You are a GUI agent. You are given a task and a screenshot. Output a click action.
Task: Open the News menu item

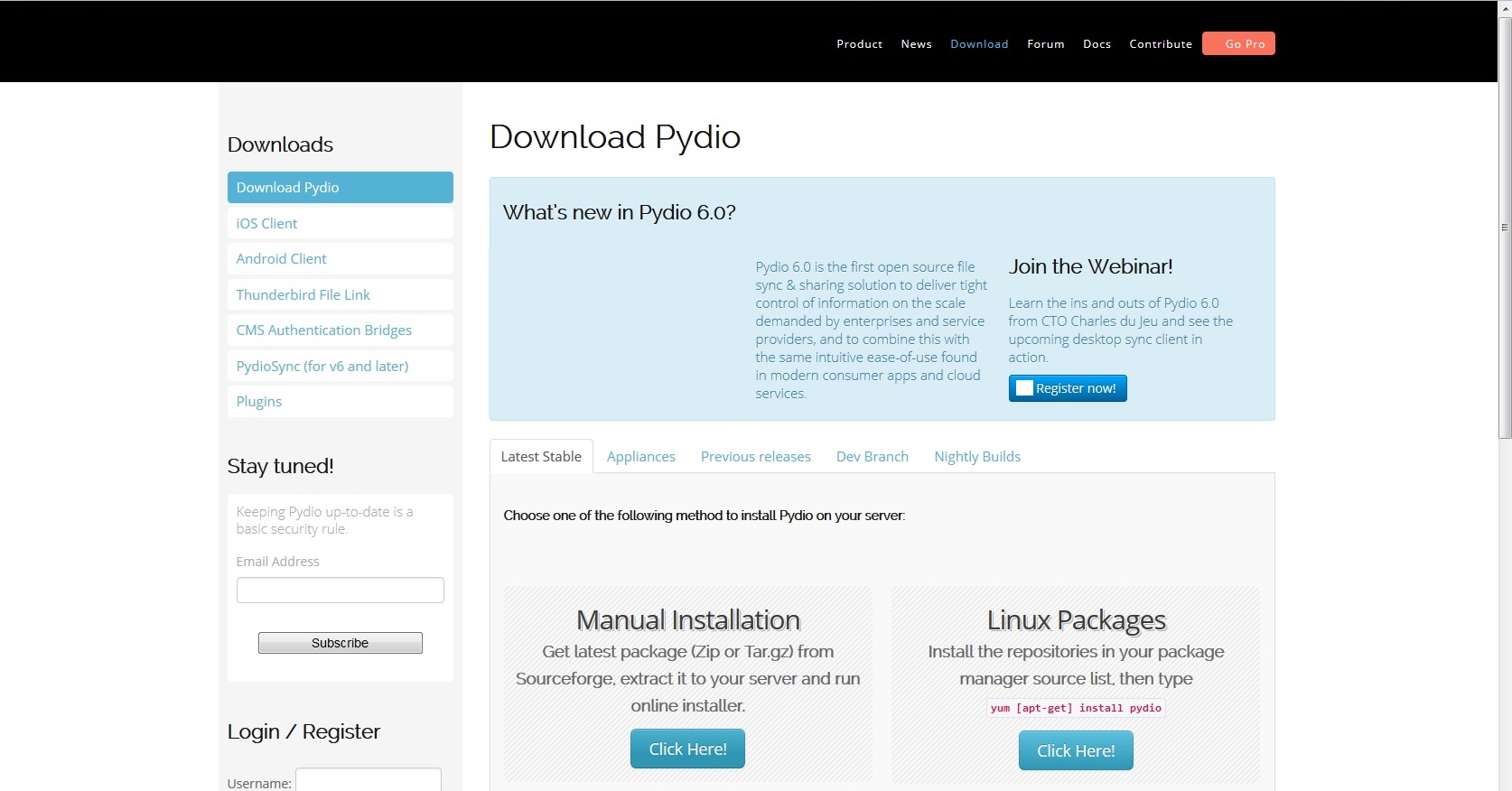click(x=916, y=43)
